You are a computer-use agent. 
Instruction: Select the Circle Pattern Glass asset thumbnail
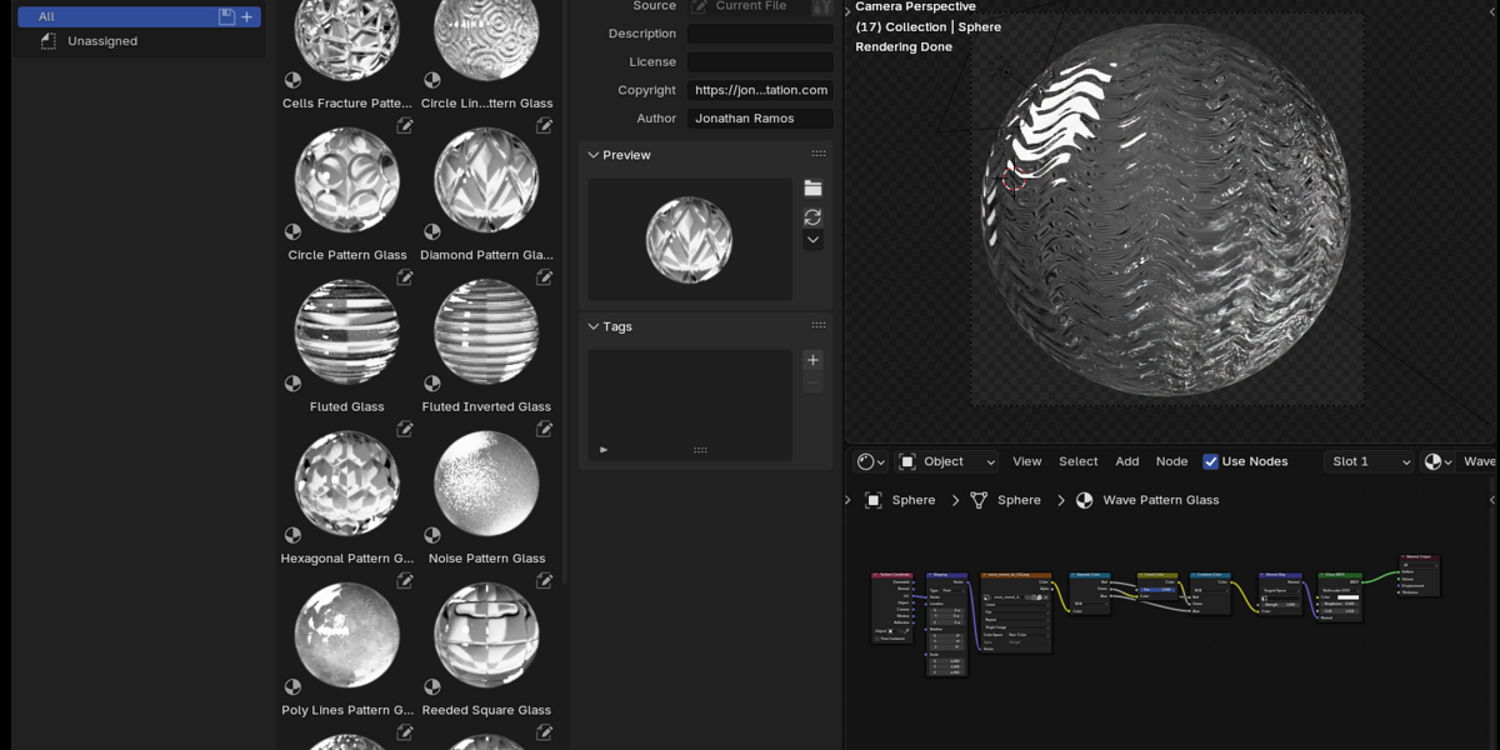click(x=347, y=181)
